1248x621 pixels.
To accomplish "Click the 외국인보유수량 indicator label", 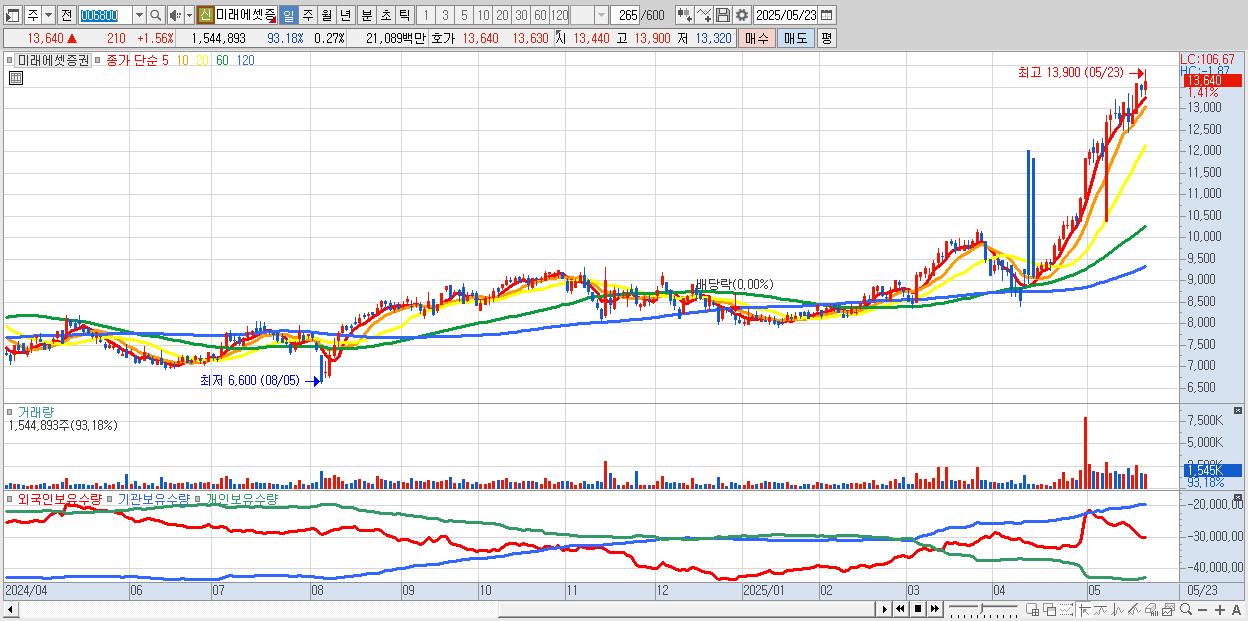I will pyautogui.click(x=60, y=498).
